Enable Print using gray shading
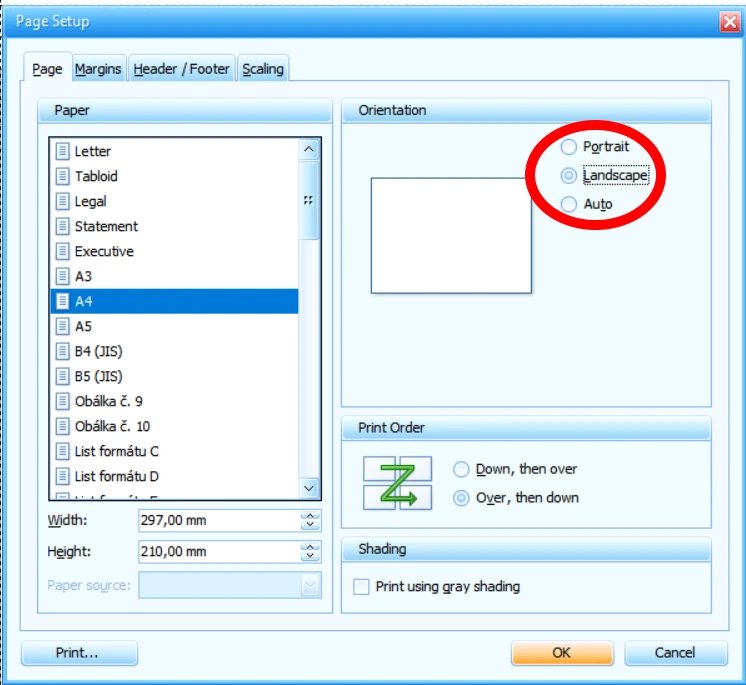The height and width of the screenshot is (685, 746). [362, 587]
